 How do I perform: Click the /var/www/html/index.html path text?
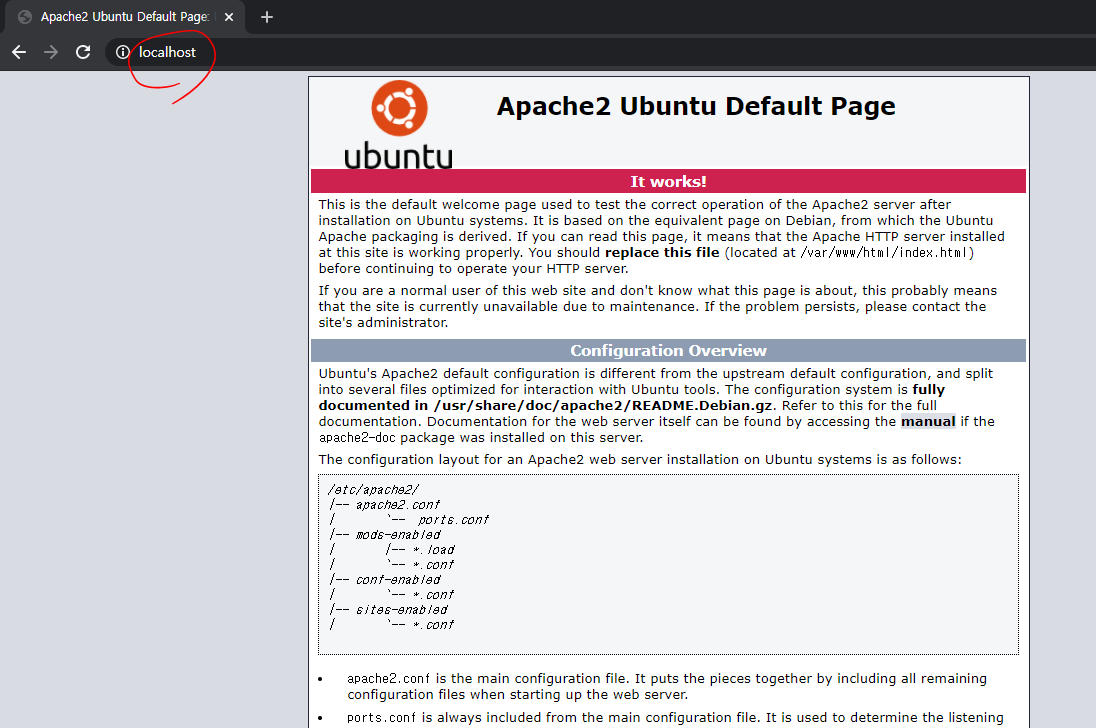coord(884,252)
